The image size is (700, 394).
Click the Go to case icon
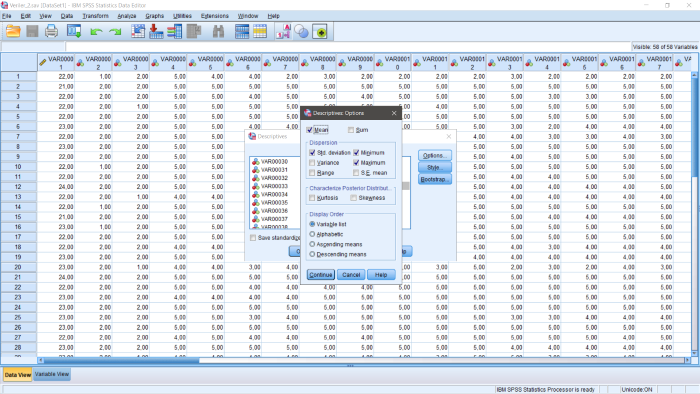tap(138, 31)
